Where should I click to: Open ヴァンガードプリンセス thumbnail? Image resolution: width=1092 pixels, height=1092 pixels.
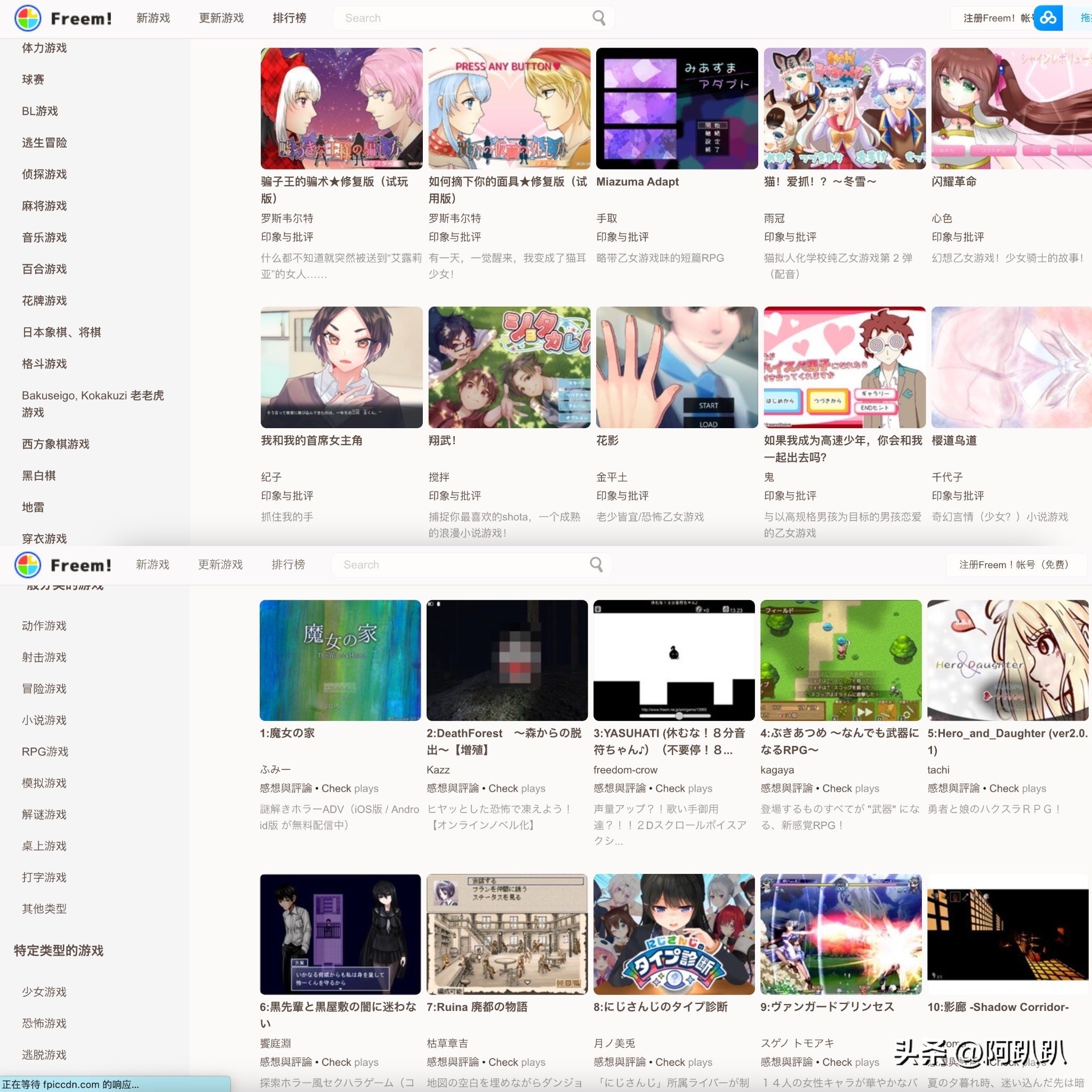[x=841, y=934]
